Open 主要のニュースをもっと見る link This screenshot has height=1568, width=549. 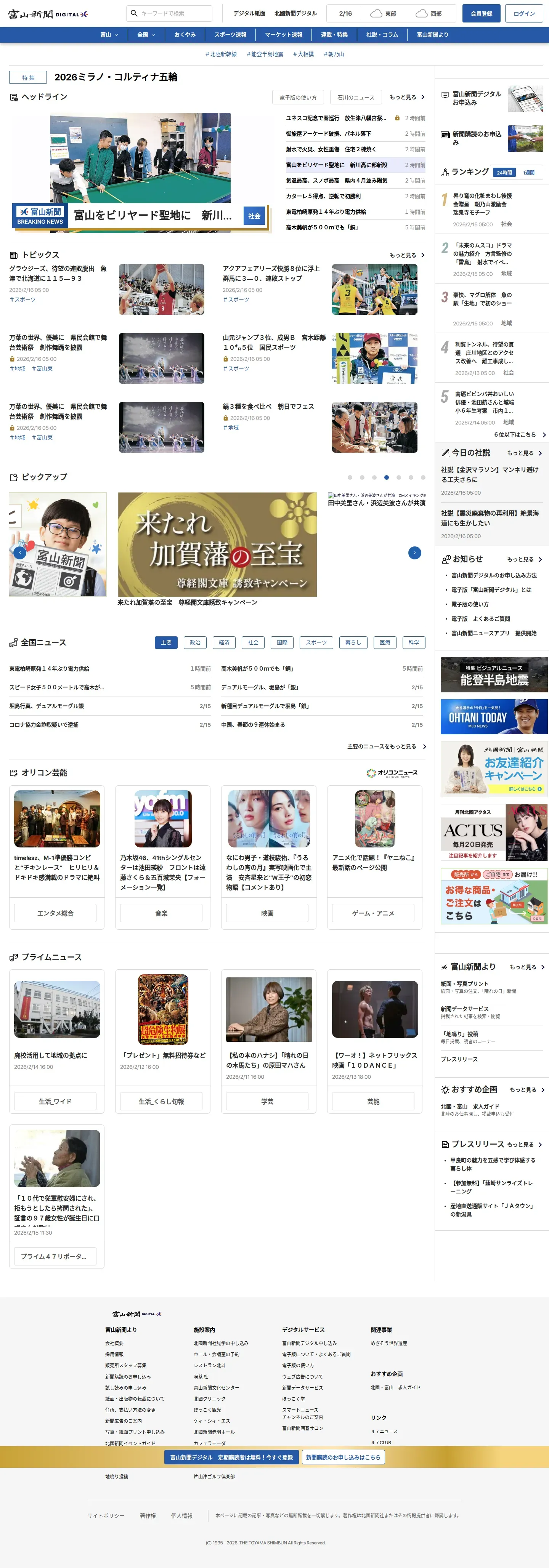click(x=387, y=746)
